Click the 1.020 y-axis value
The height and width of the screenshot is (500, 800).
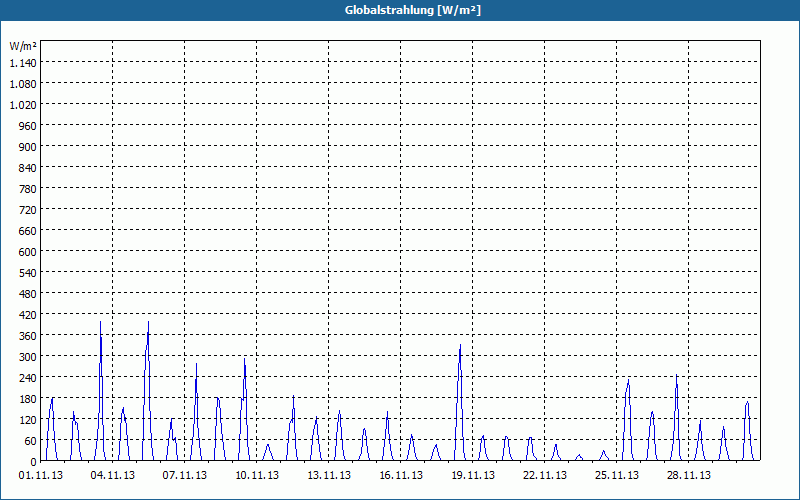point(23,105)
